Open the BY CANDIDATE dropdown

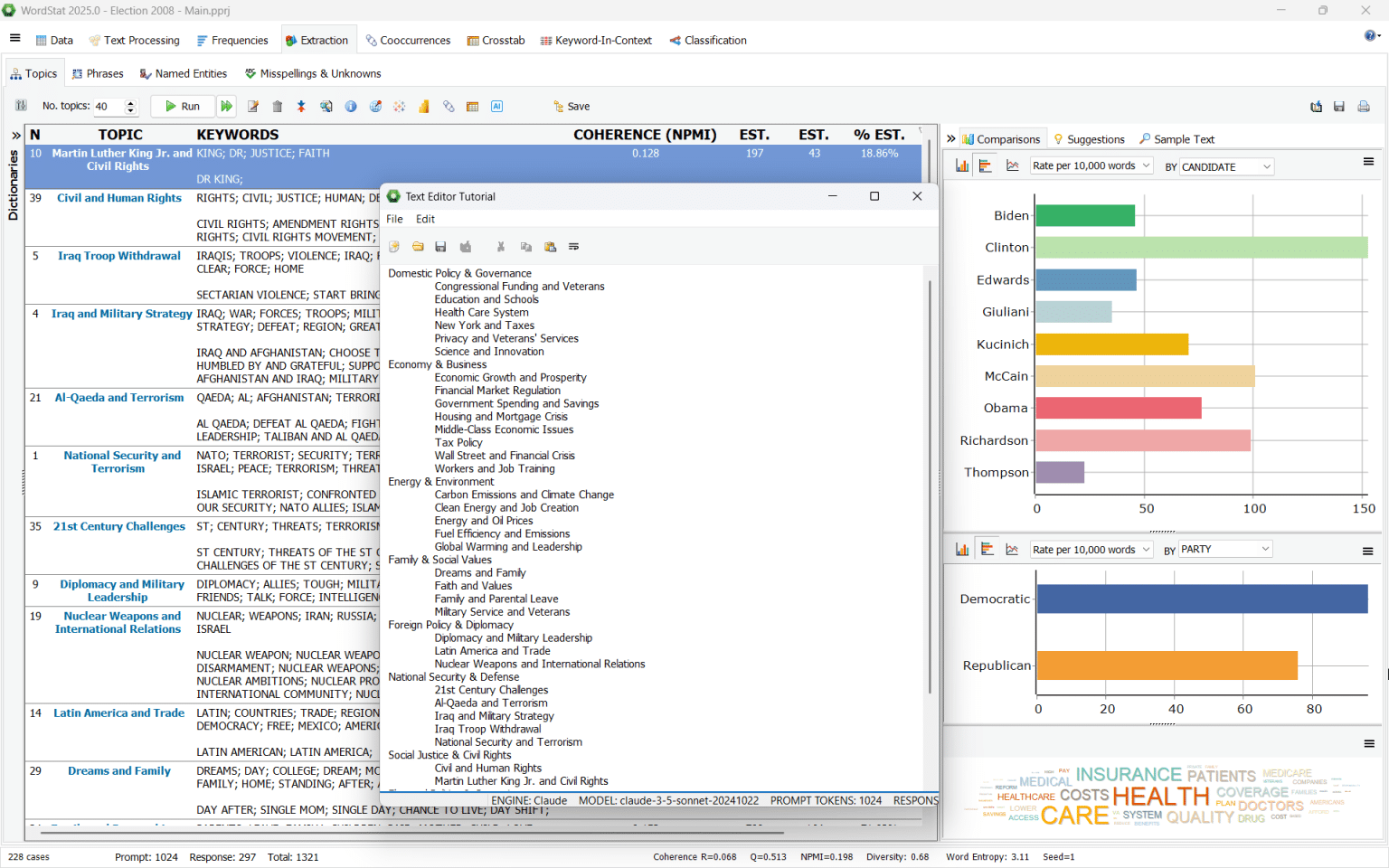1226,166
